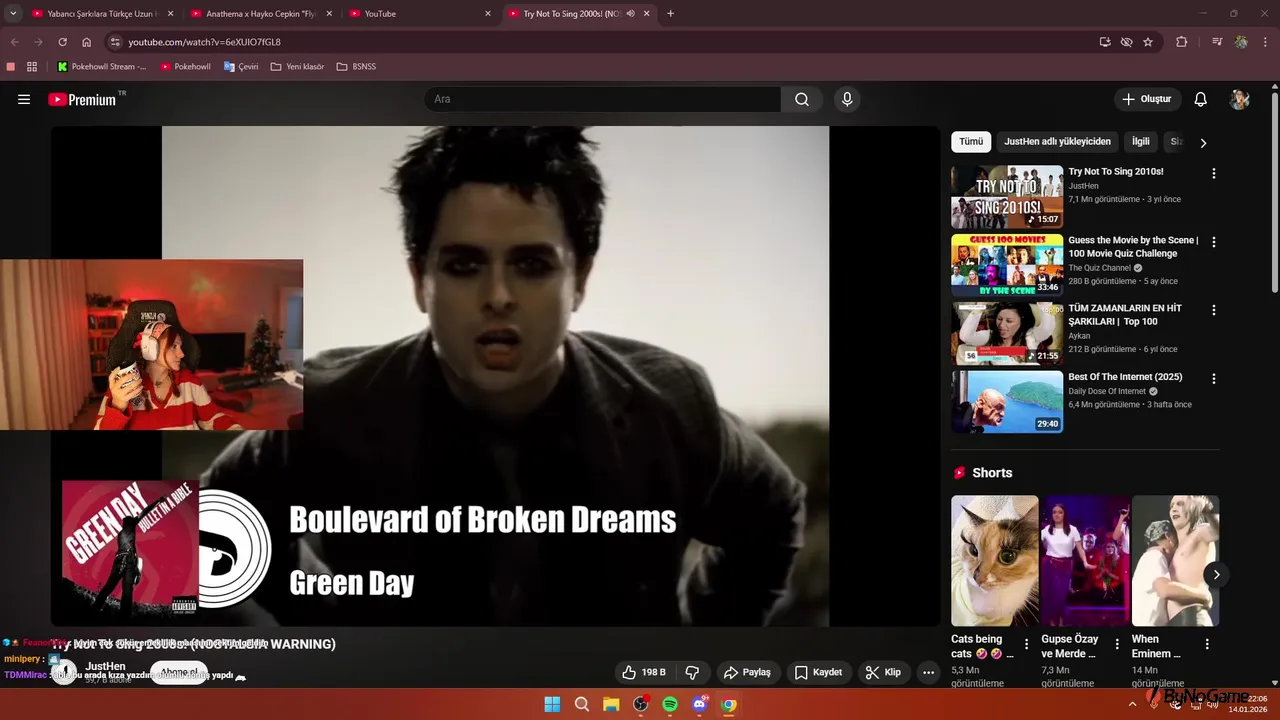This screenshot has height=720, width=1280.
Task: Dislike the video with thumbs-down
Action: [691, 672]
